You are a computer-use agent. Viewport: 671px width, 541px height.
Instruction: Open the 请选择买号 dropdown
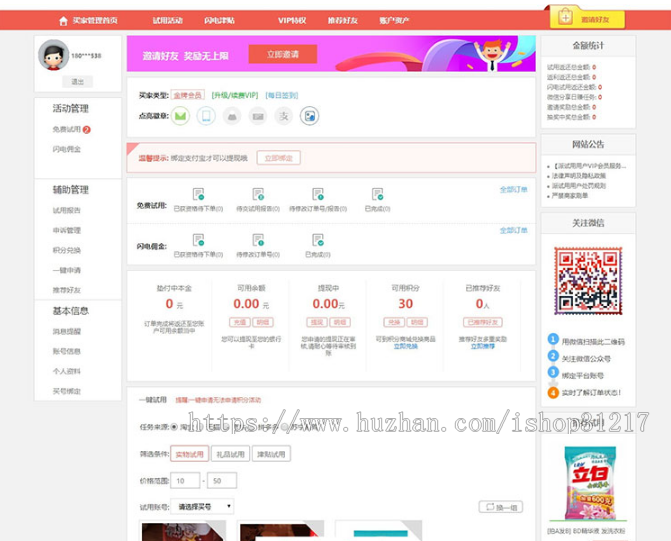pos(202,507)
